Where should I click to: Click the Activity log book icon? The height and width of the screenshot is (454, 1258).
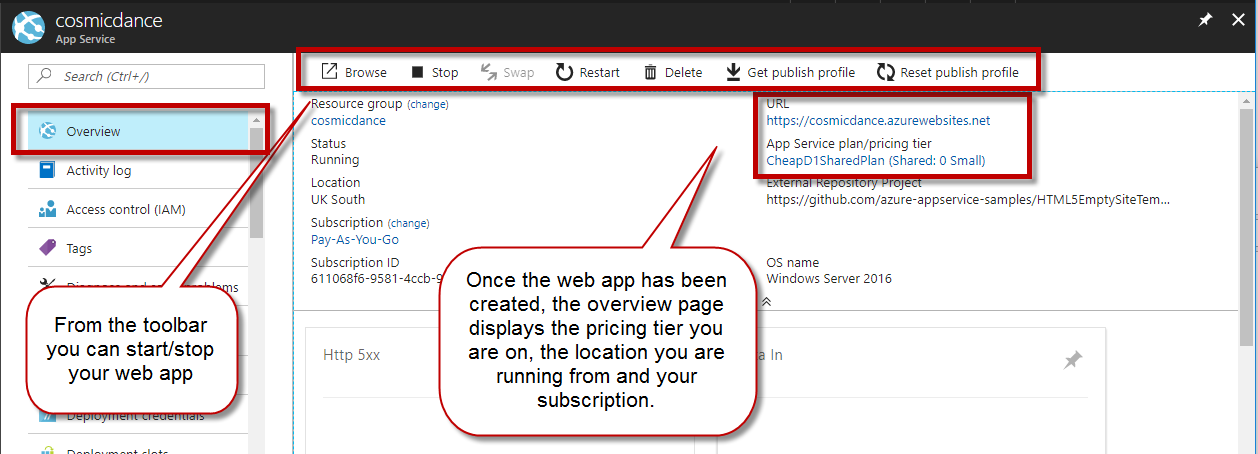point(47,170)
